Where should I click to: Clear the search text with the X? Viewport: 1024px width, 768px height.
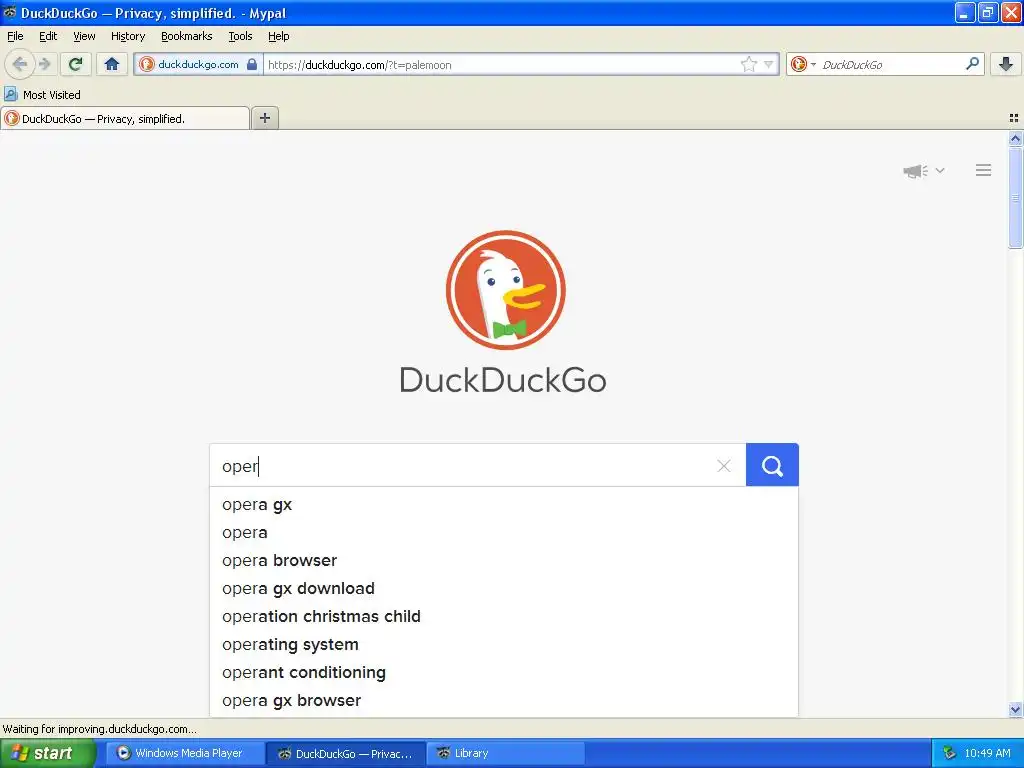(x=724, y=466)
